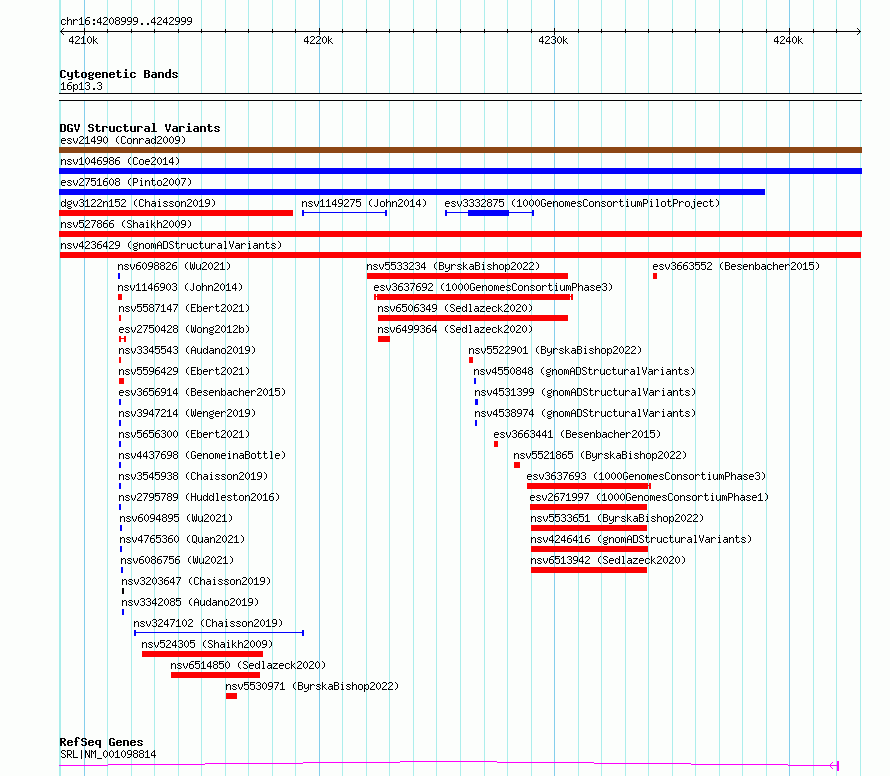Select nsv4246416 (gnomADStructuralVariants) label
The width and height of the screenshot is (890, 776).
coord(641,539)
